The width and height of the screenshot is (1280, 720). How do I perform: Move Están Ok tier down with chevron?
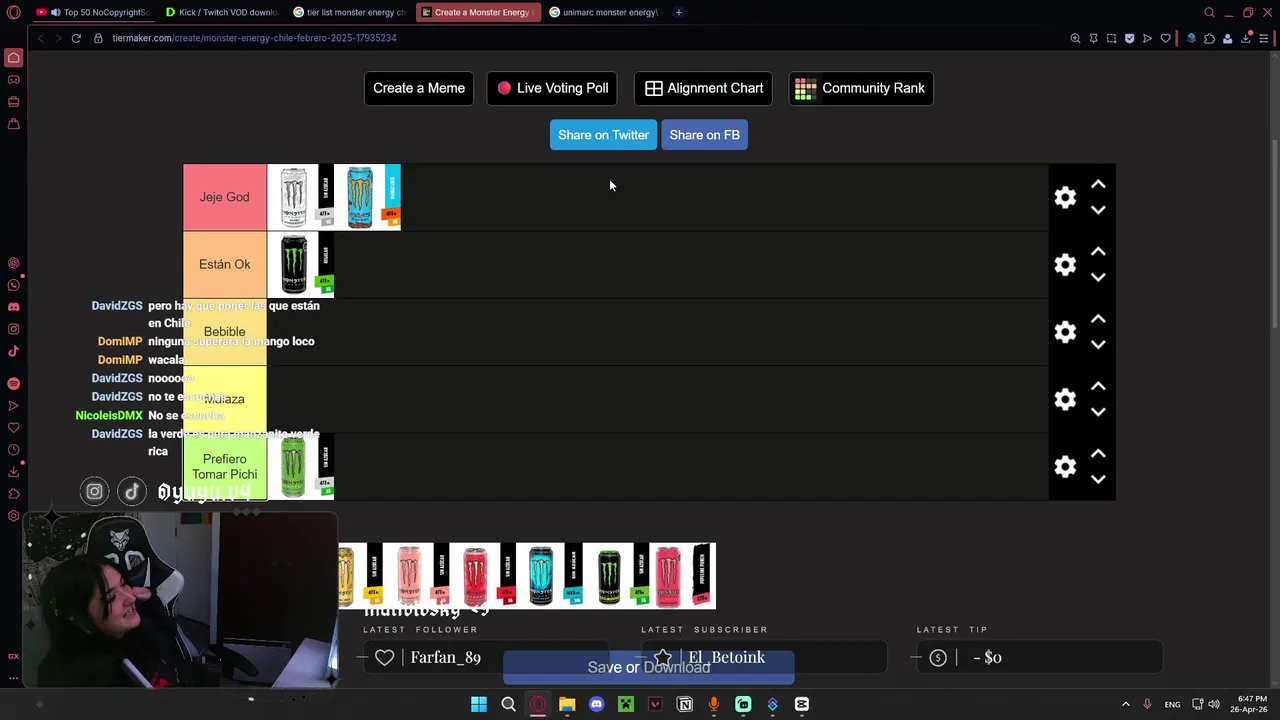(1098, 277)
